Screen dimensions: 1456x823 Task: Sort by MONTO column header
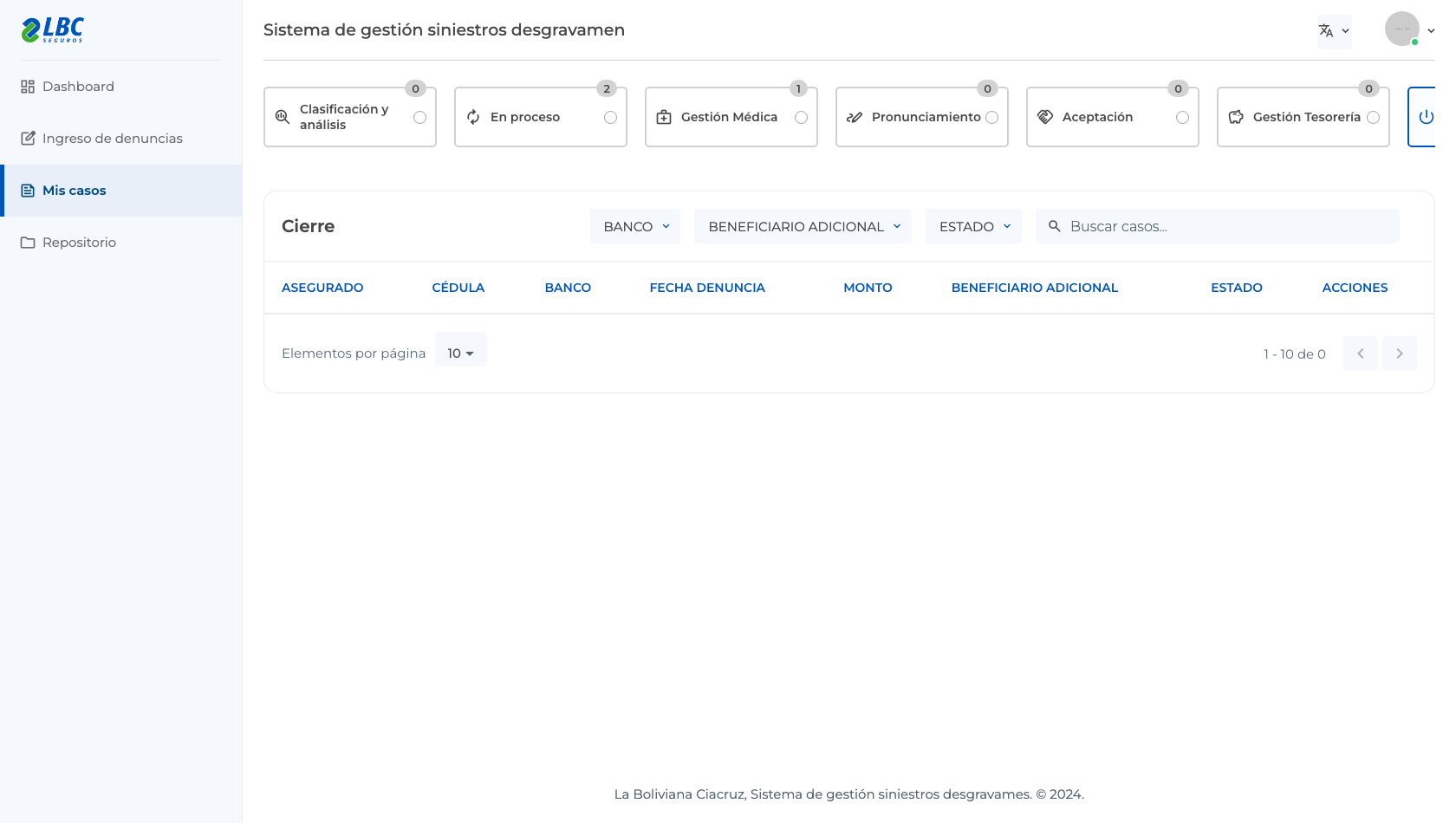click(x=868, y=288)
